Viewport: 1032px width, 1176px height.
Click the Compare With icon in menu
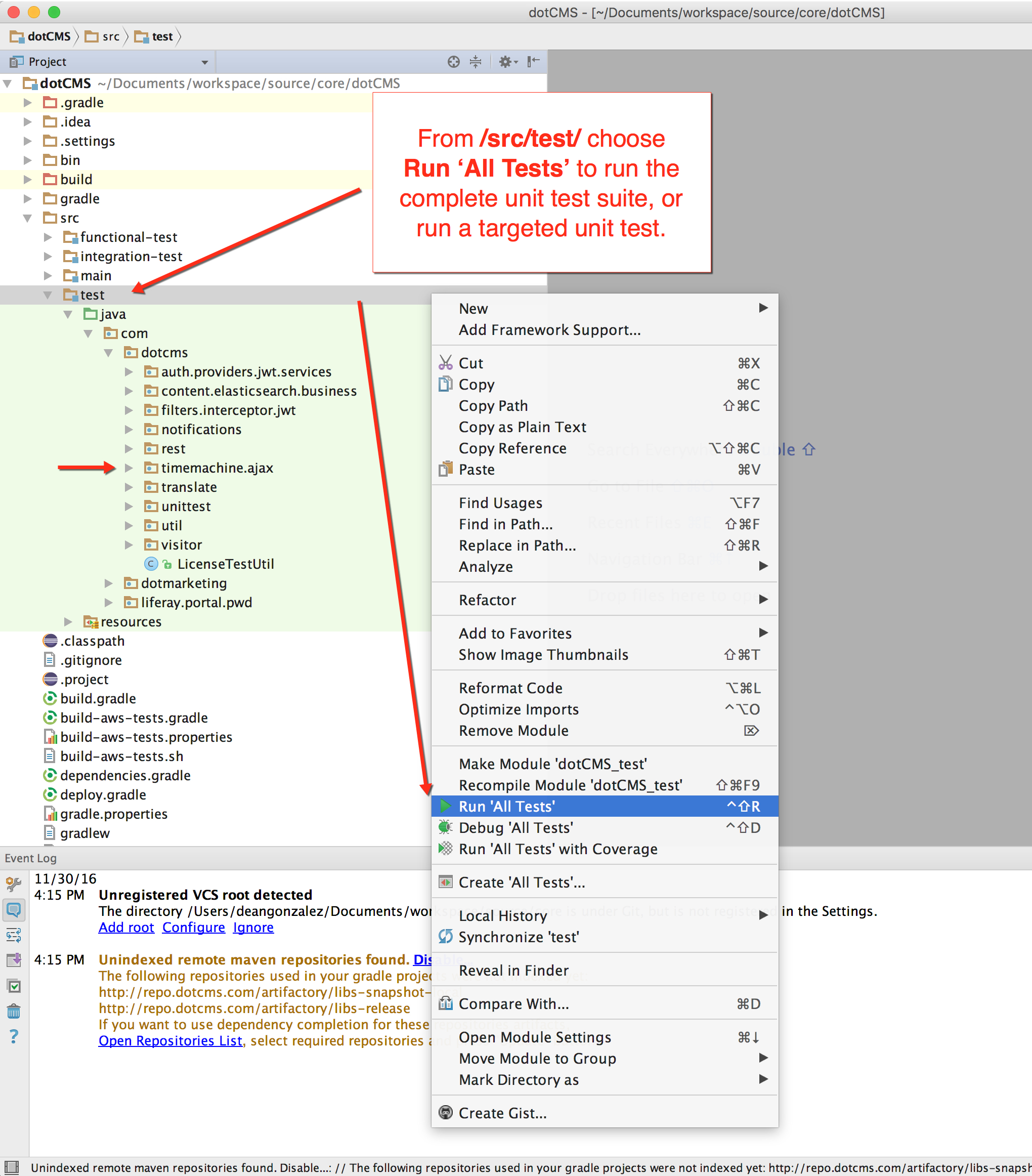[x=445, y=1003]
